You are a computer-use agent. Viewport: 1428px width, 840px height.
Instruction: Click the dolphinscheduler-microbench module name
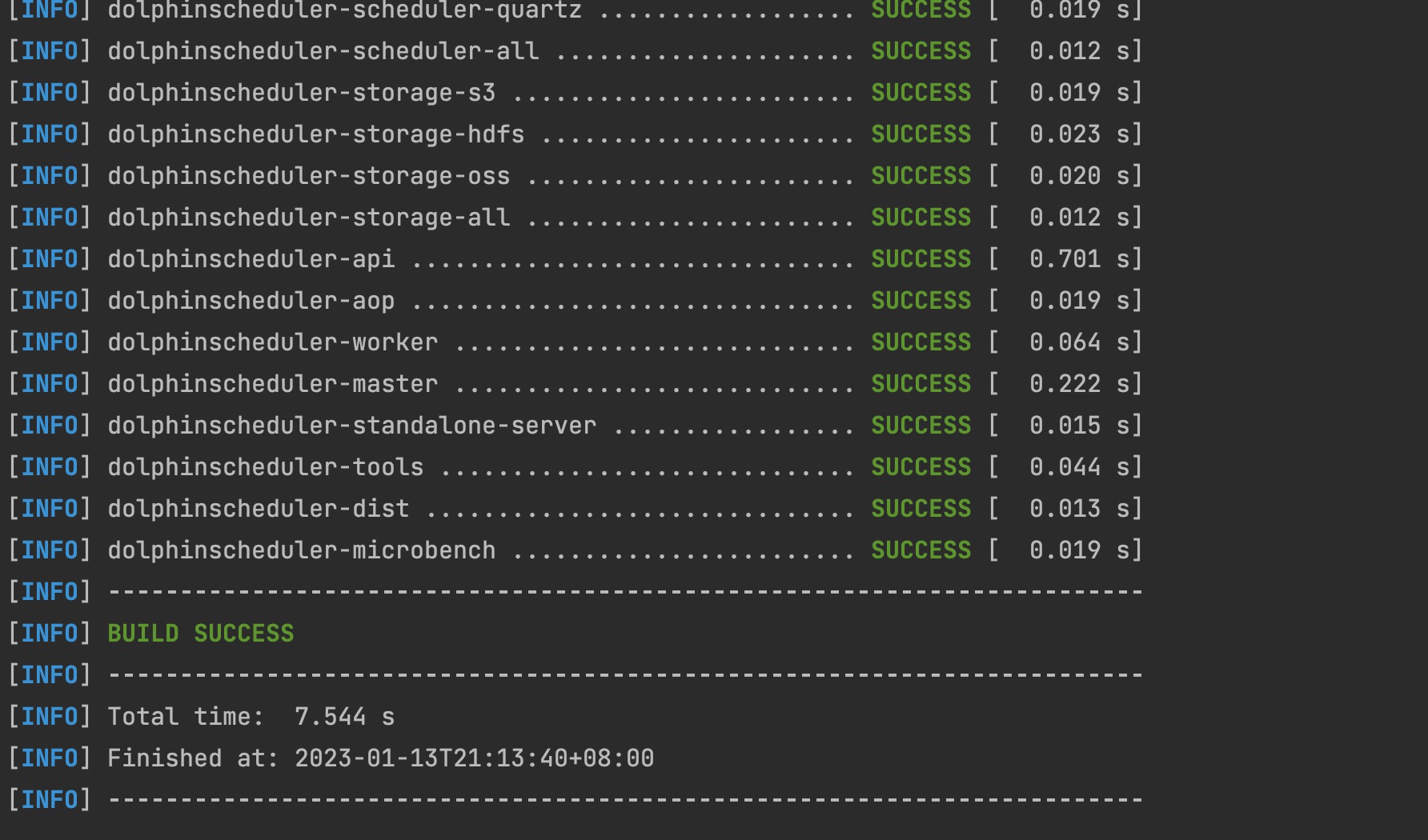coord(302,550)
